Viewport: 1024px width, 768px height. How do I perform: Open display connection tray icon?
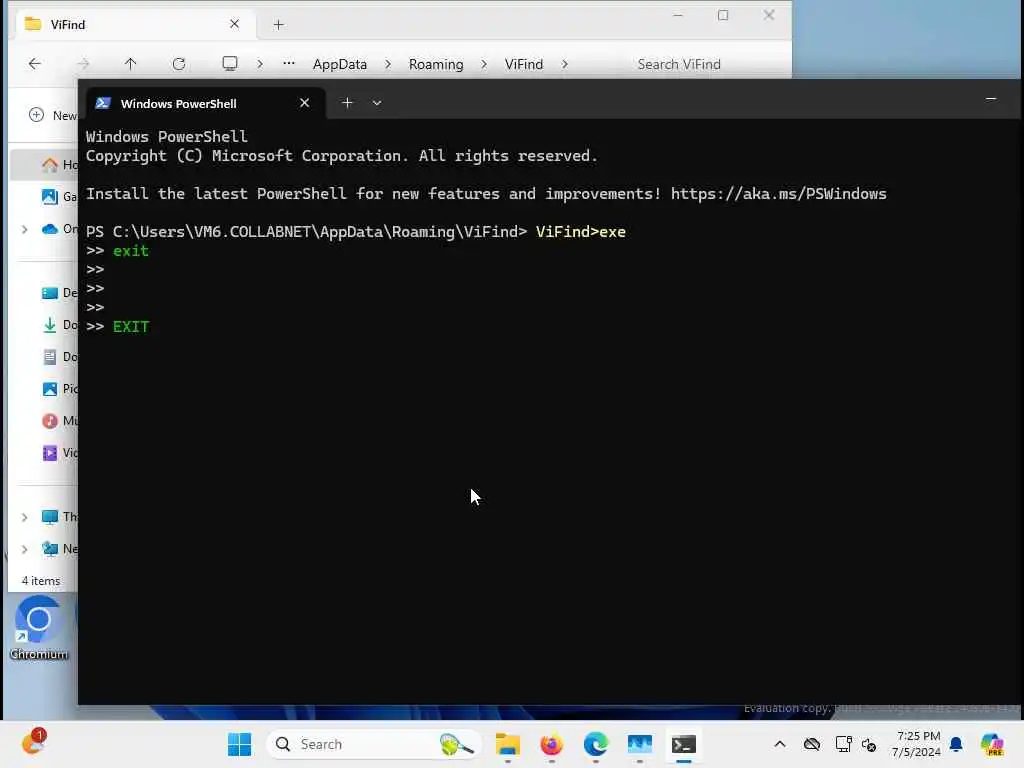click(843, 744)
